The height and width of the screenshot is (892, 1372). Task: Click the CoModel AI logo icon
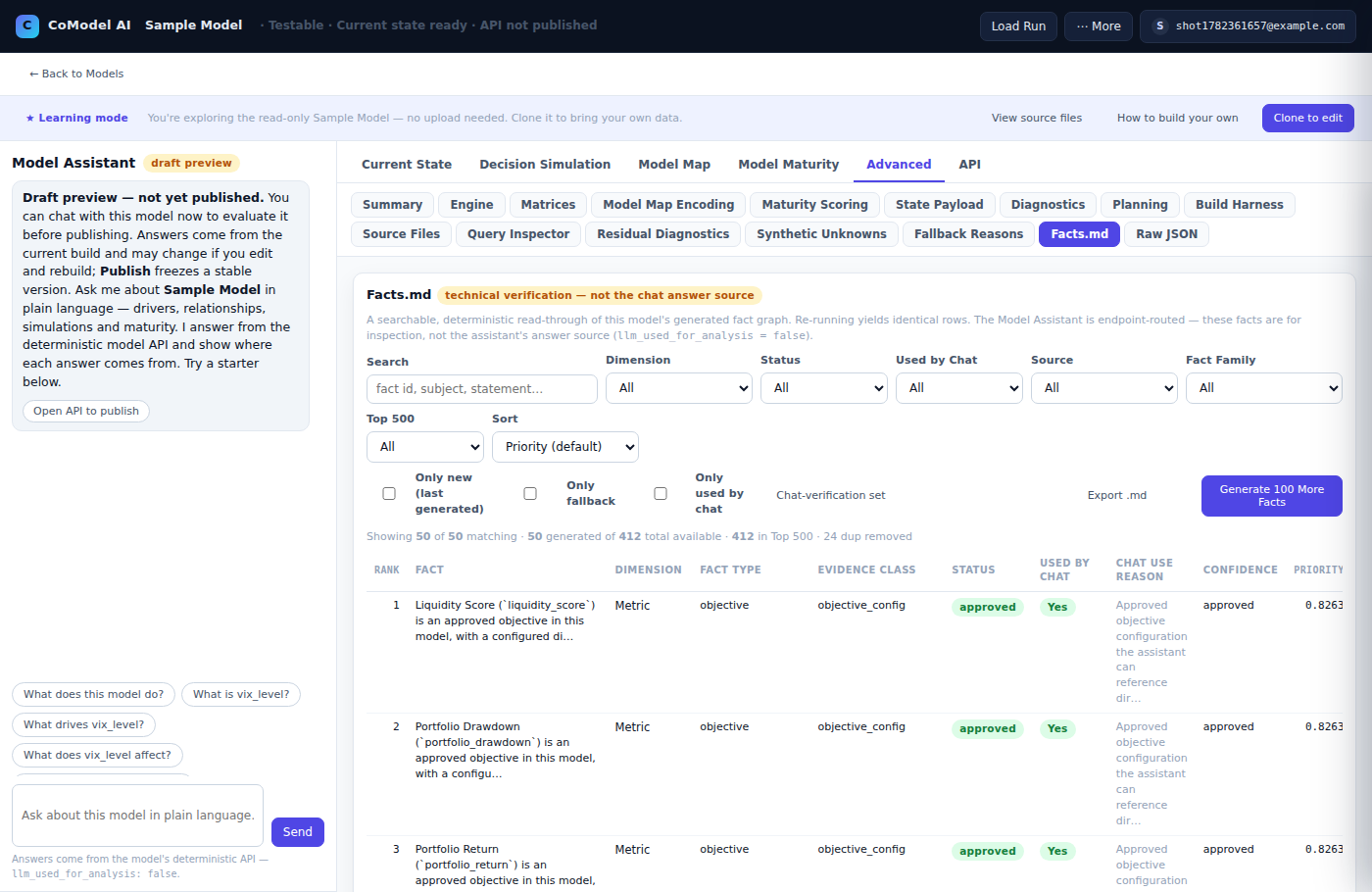pyautogui.click(x=27, y=25)
